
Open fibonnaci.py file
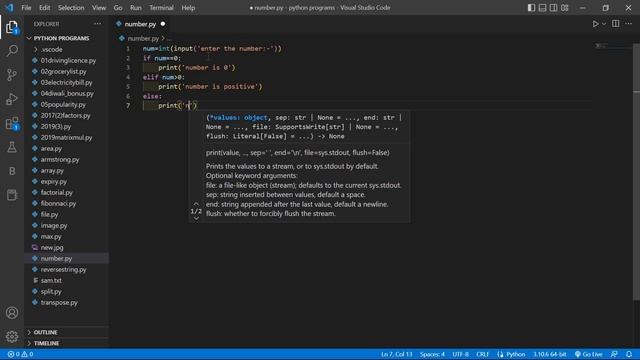(x=58, y=204)
